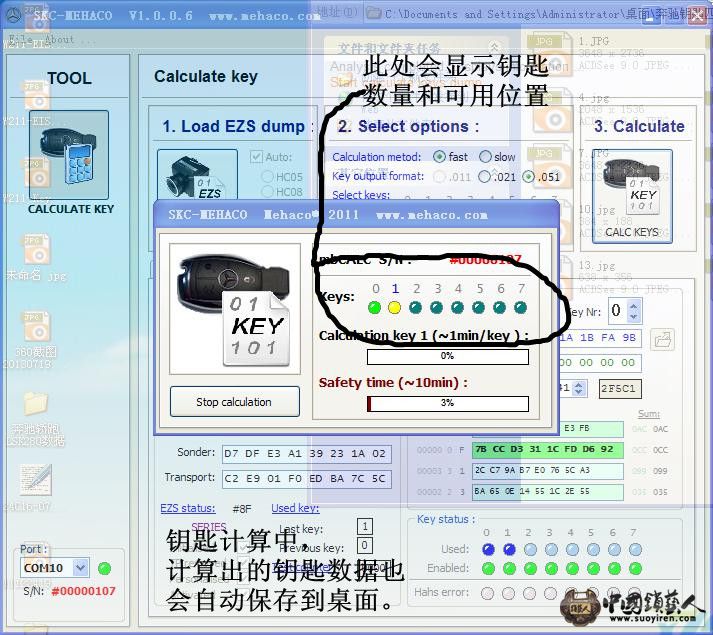The height and width of the screenshot is (635, 713).
Task: Click teal Keys indicator 2 in dialog
Action: click(x=415, y=308)
